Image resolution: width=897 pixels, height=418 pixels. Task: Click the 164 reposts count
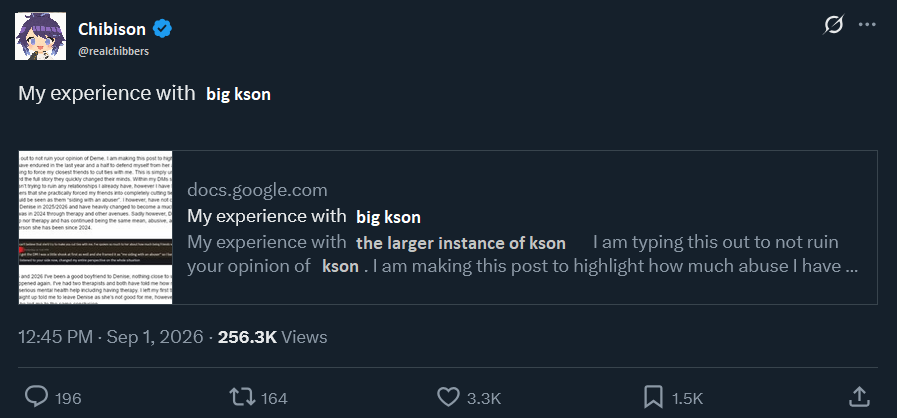pyautogui.click(x=275, y=398)
